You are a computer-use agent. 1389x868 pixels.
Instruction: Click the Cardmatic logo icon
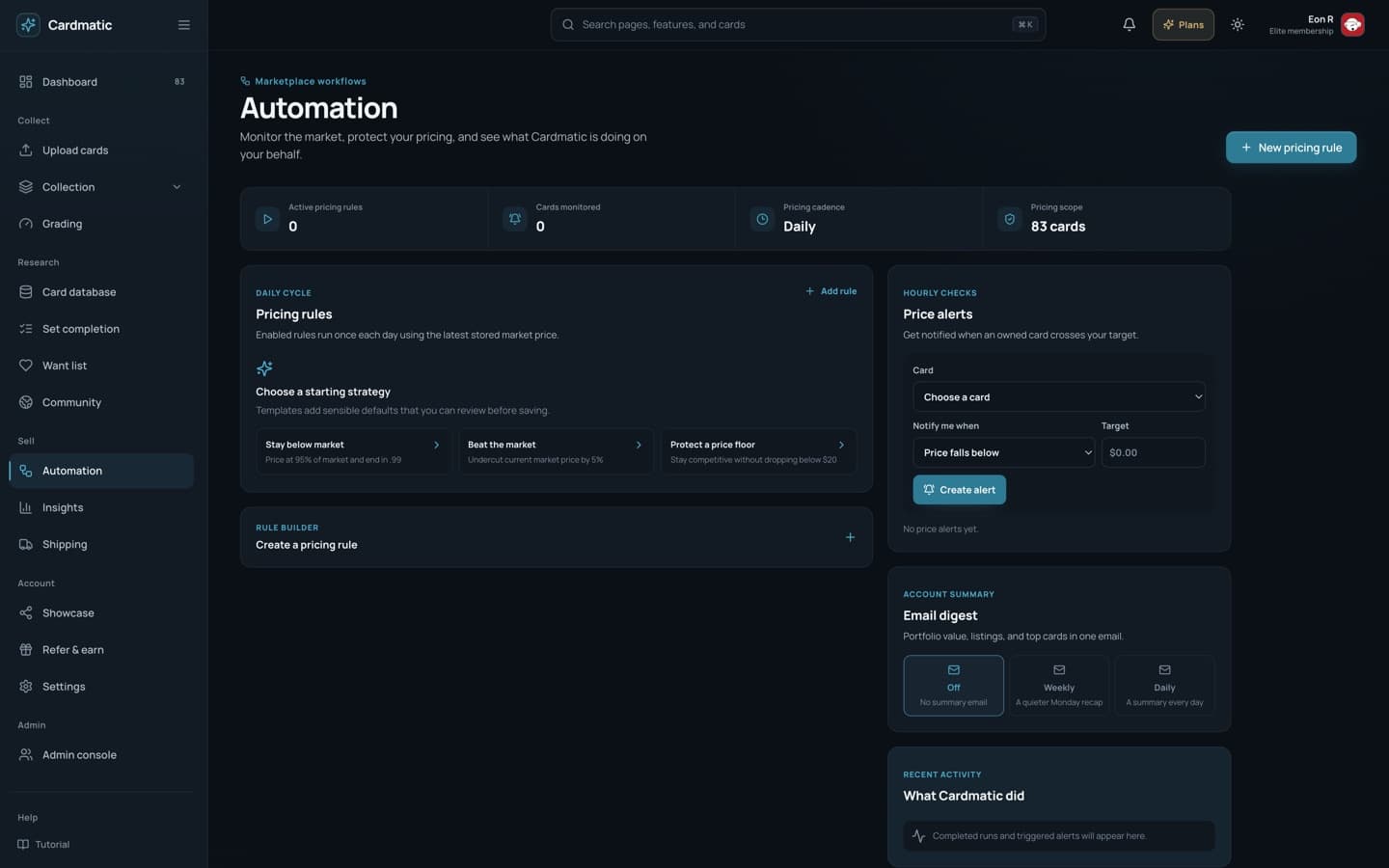(28, 25)
